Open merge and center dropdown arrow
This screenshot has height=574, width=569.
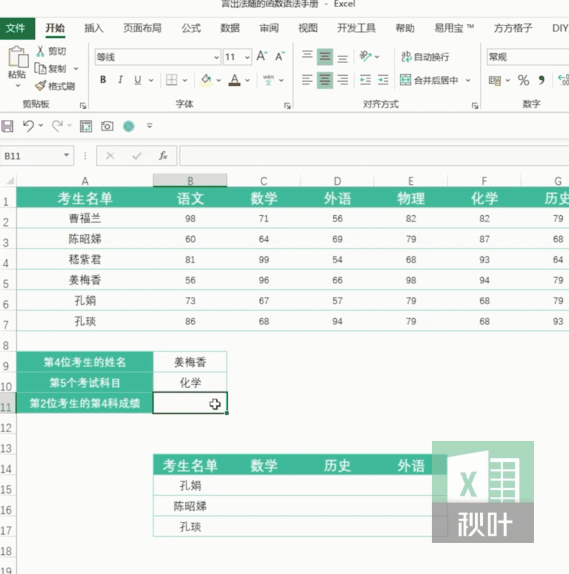468,80
